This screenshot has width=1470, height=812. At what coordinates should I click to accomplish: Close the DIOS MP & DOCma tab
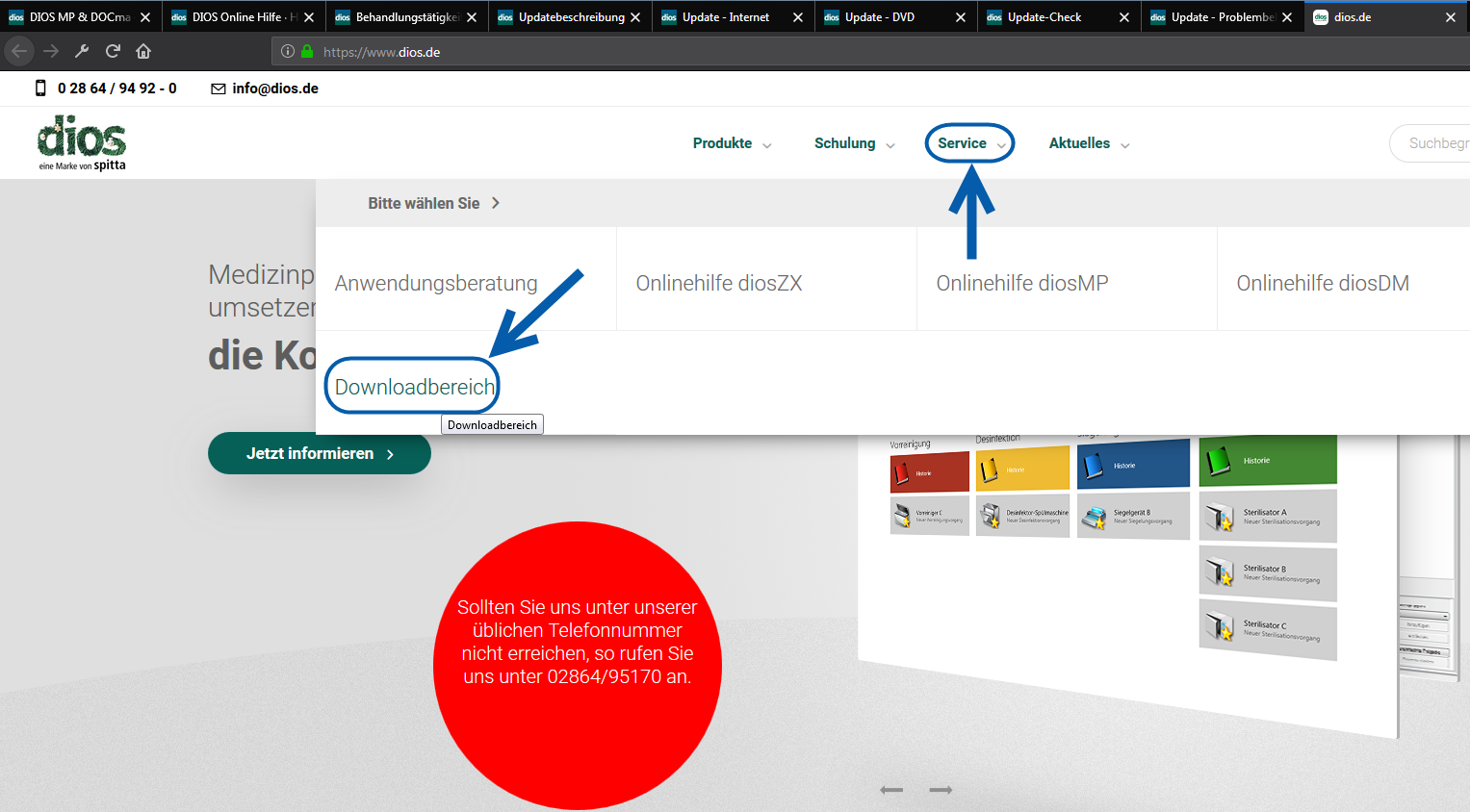[145, 17]
